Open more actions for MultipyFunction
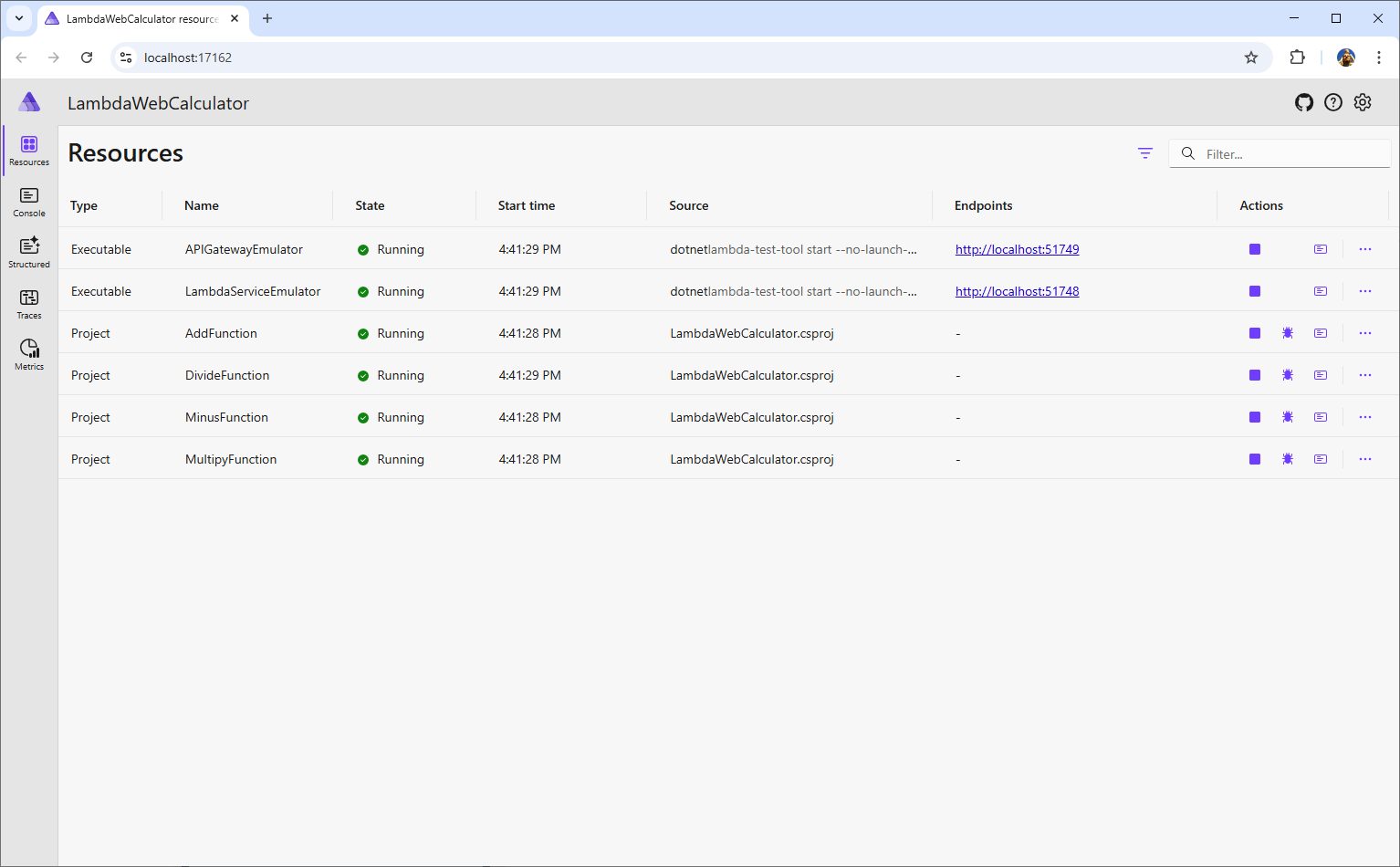Viewport: 1400px width, 867px height. pyautogui.click(x=1365, y=459)
